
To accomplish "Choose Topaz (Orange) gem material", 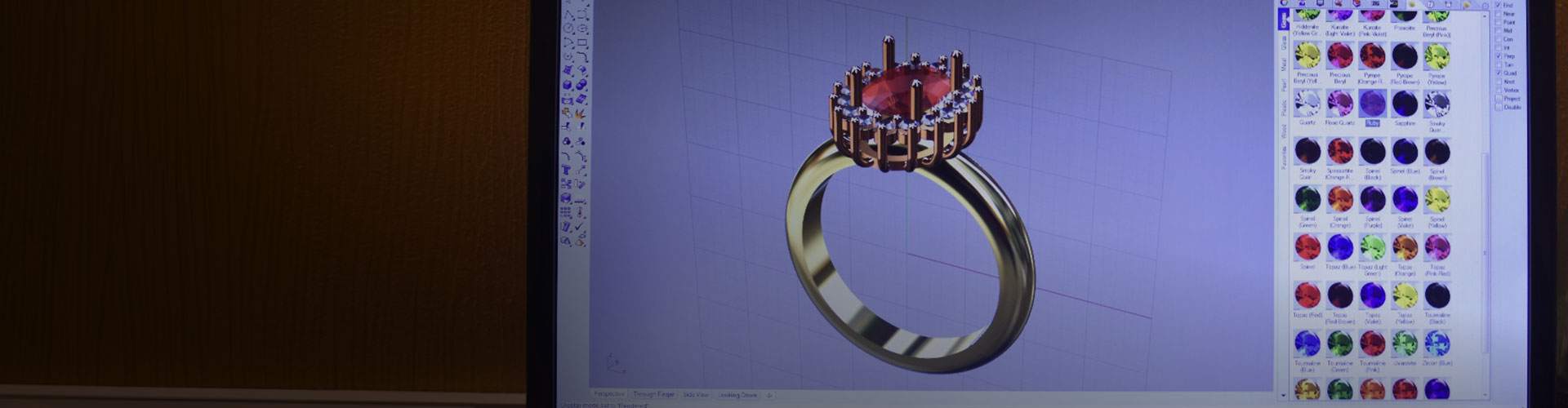I will 1404,246.
